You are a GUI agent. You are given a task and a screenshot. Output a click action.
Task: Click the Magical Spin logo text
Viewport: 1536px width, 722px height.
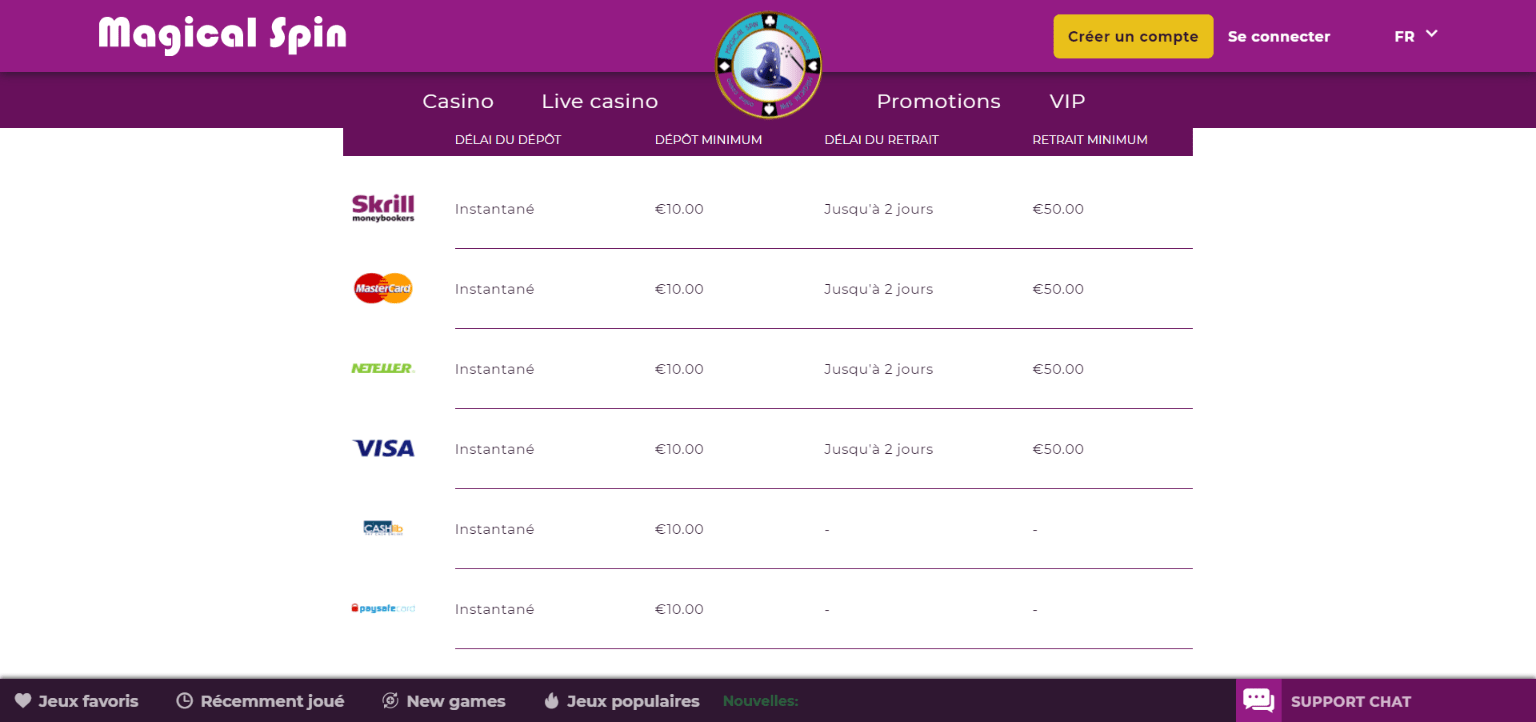tap(223, 35)
